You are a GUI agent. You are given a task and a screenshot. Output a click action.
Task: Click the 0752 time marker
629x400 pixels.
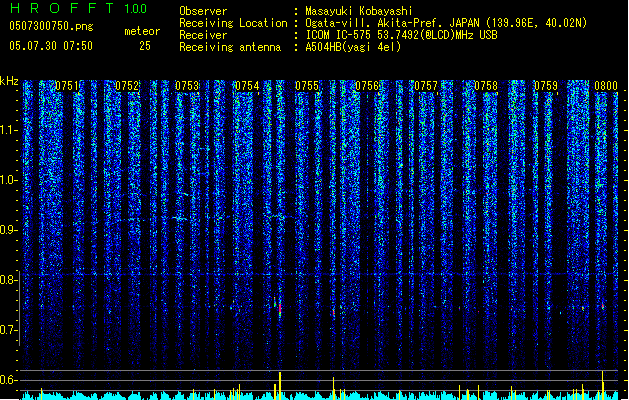127,86
